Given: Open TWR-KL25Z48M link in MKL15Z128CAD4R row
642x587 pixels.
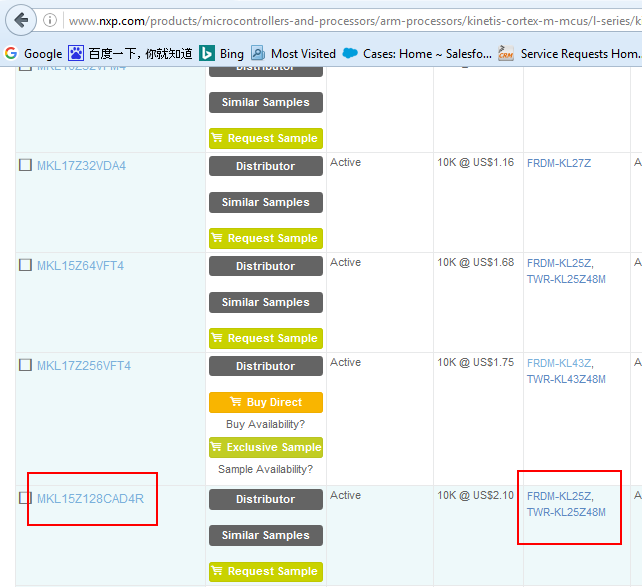Looking at the screenshot, I should tap(566, 512).
